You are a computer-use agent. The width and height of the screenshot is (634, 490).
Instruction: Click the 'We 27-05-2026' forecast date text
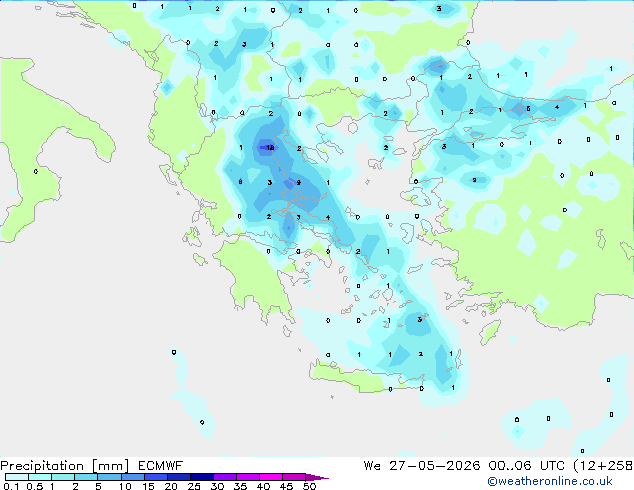422,466
